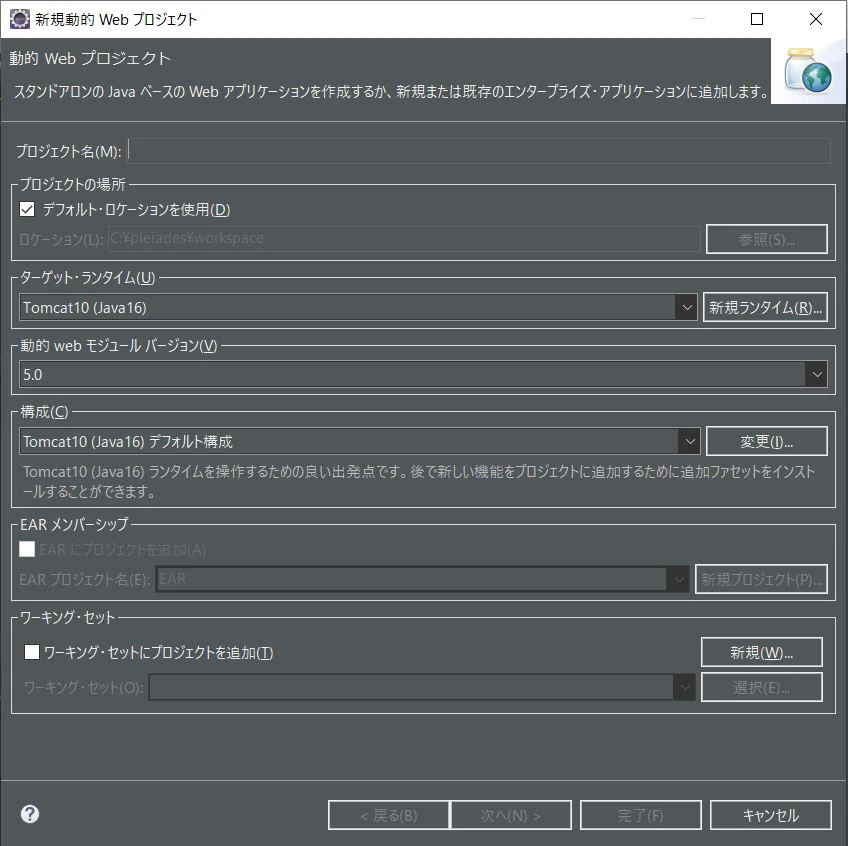Click the 完了(F) finish button

641,815
